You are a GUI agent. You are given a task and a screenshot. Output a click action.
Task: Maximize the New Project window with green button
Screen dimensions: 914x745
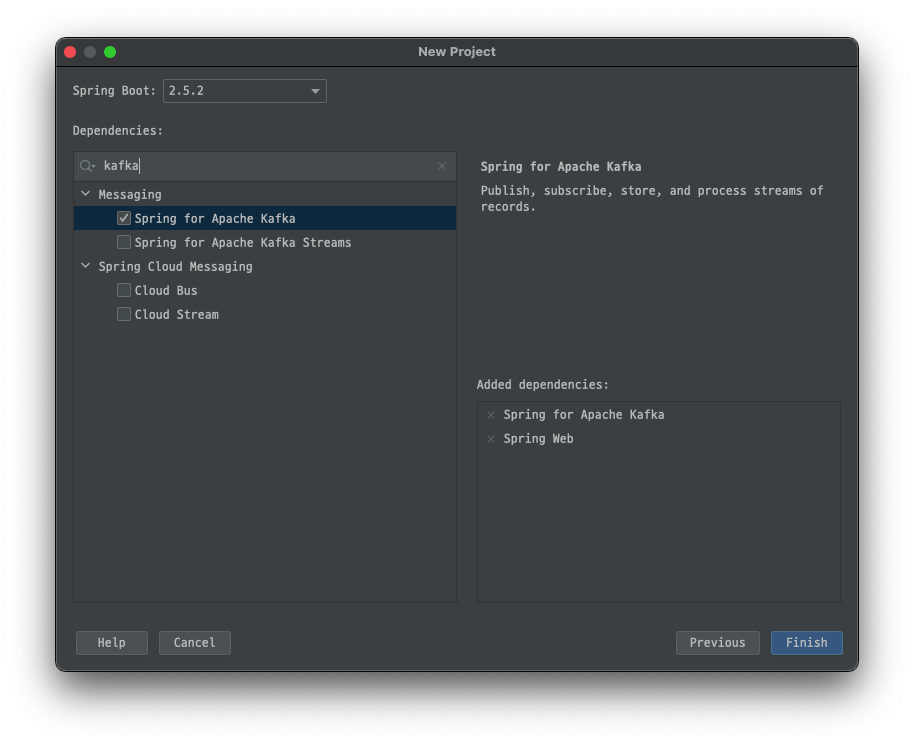click(110, 52)
